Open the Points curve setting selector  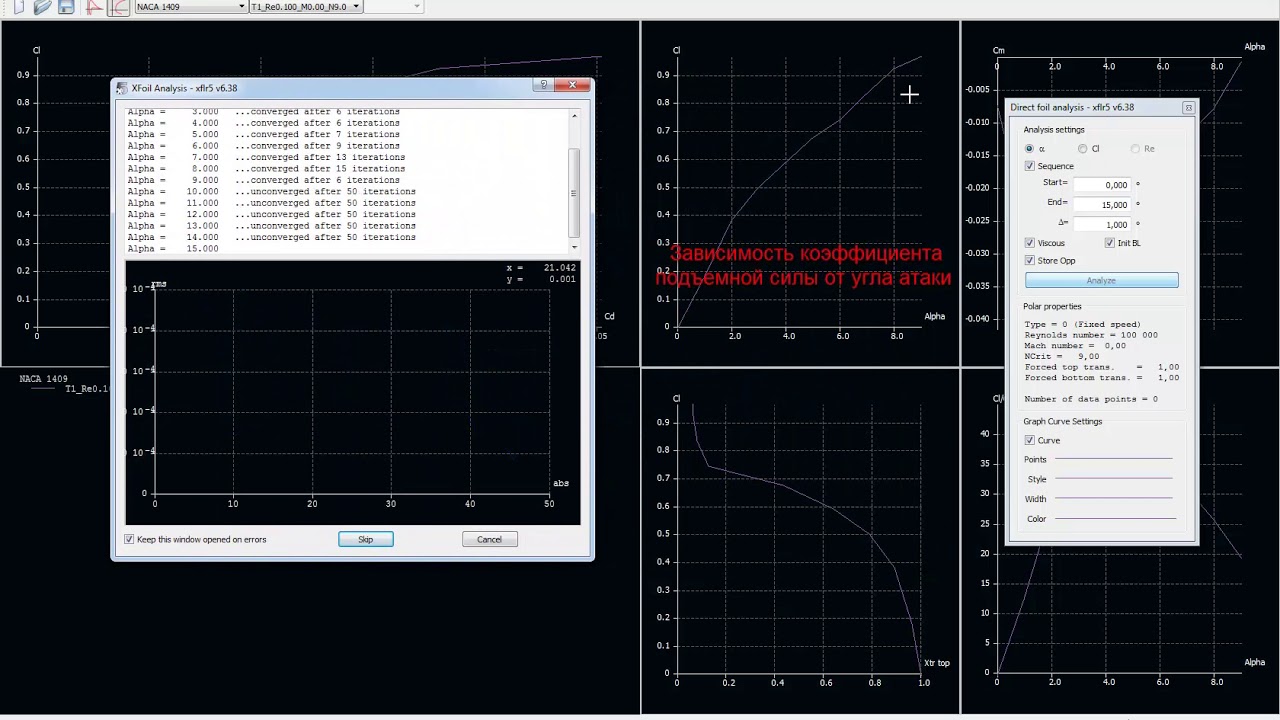click(1114, 459)
